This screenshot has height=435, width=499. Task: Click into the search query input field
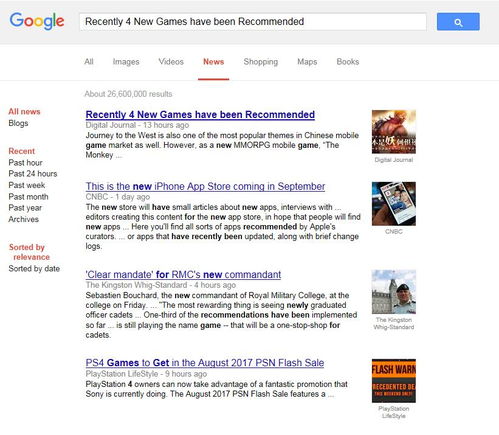click(253, 22)
